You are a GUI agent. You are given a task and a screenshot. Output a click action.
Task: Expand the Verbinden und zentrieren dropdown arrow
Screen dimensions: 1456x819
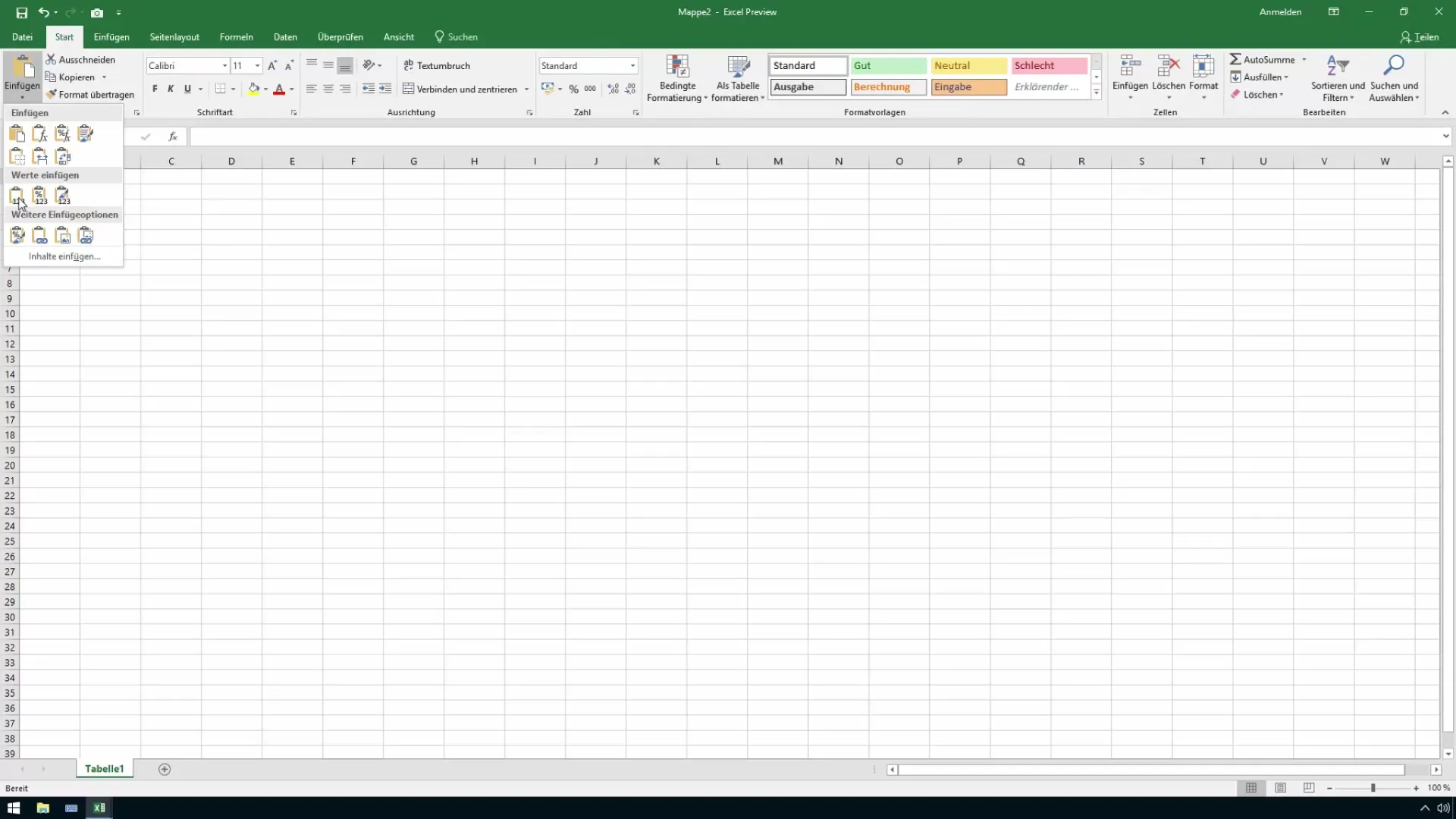[526, 89]
